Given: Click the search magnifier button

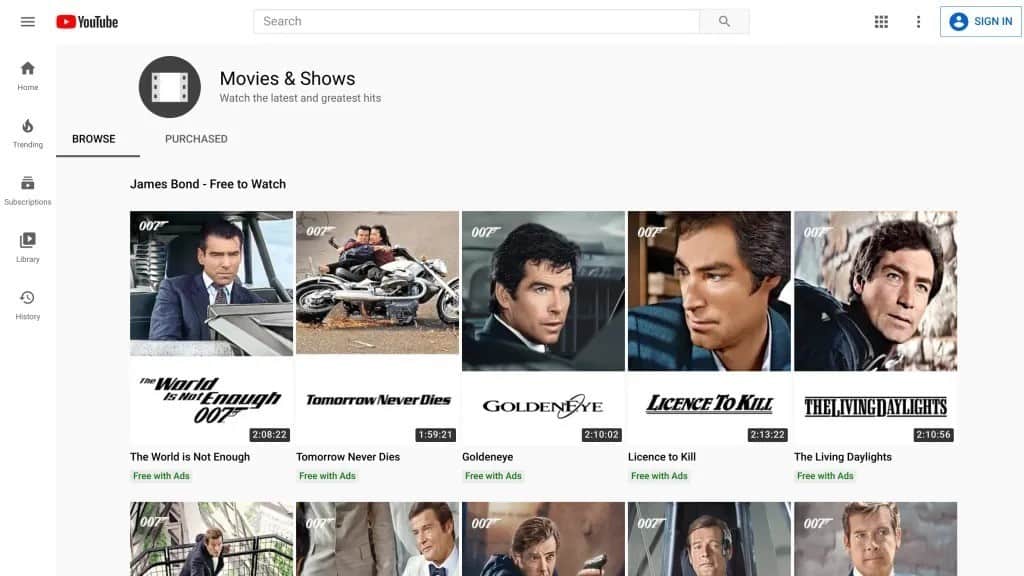Looking at the screenshot, I should pos(724,22).
